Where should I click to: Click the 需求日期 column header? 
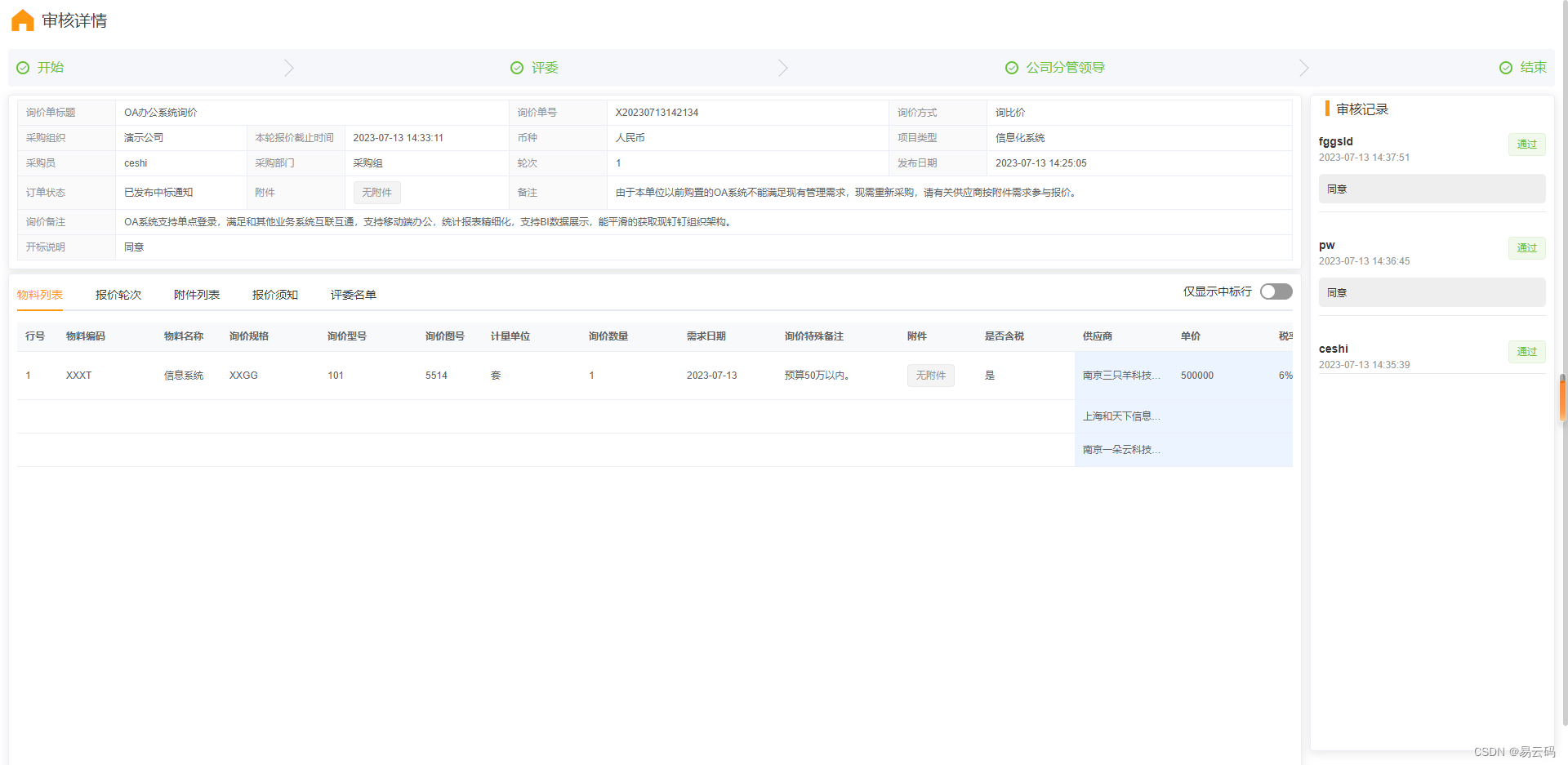point(706,336)
